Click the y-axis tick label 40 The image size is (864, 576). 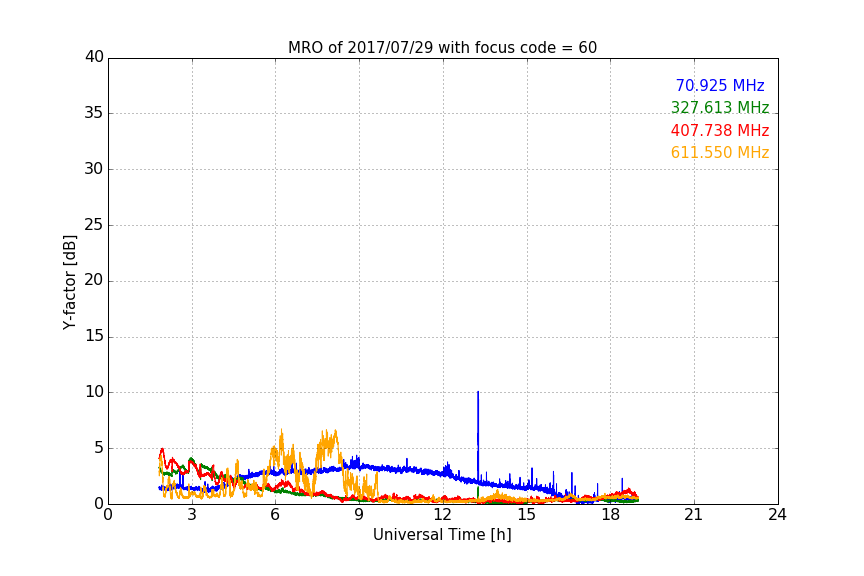pos(94,57)
